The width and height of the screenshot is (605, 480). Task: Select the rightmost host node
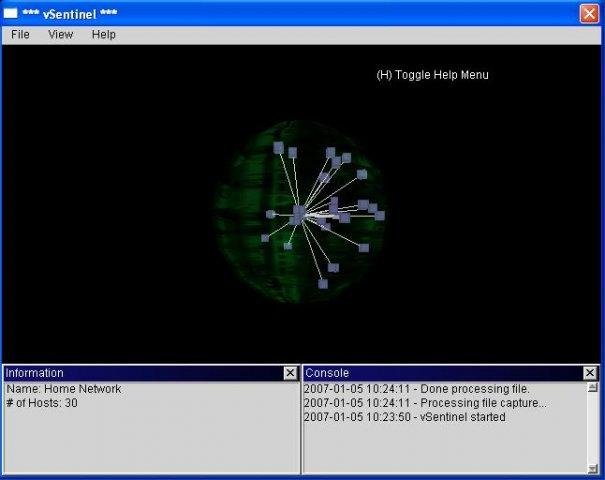tap(380, 216)
